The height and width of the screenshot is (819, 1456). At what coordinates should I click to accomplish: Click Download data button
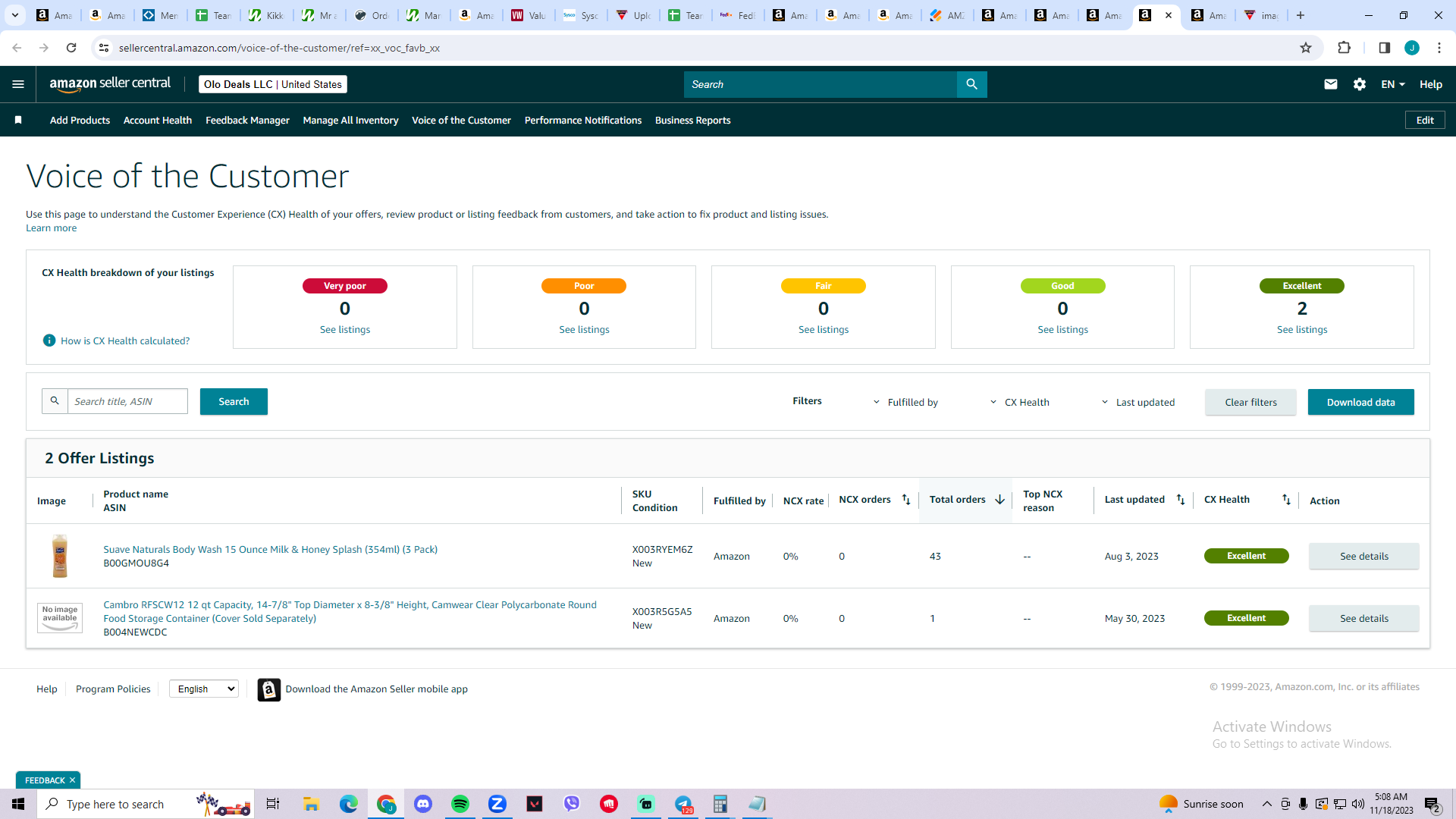pos(1360,402)
